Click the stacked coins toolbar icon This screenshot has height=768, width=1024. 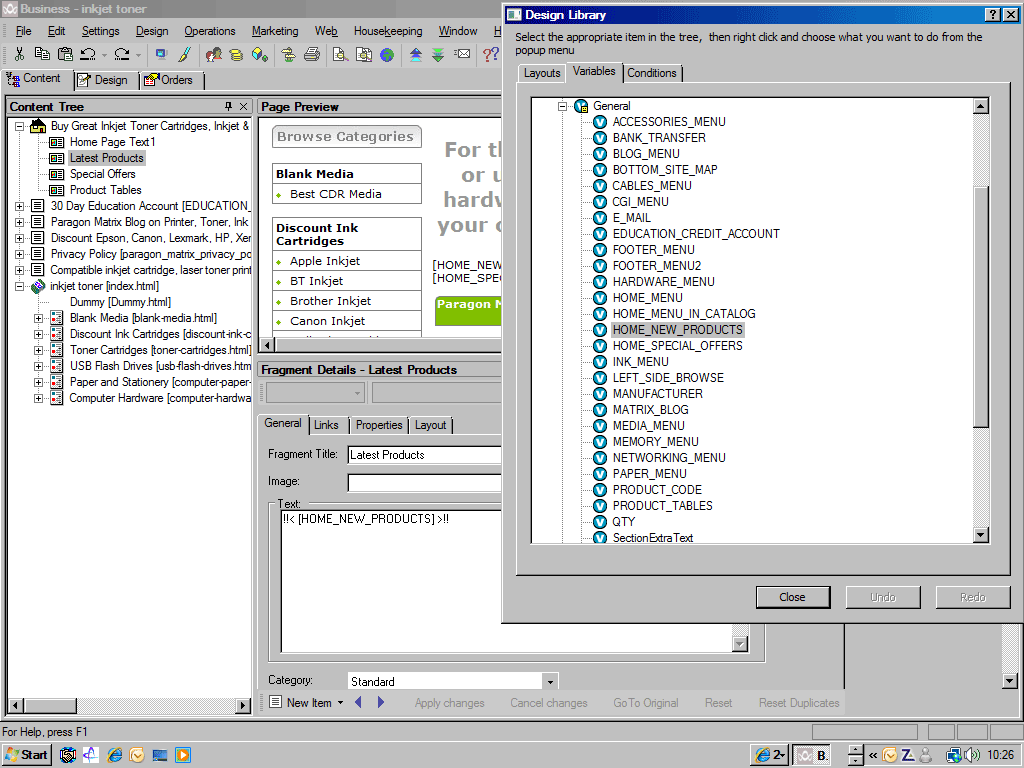point(237,54)
